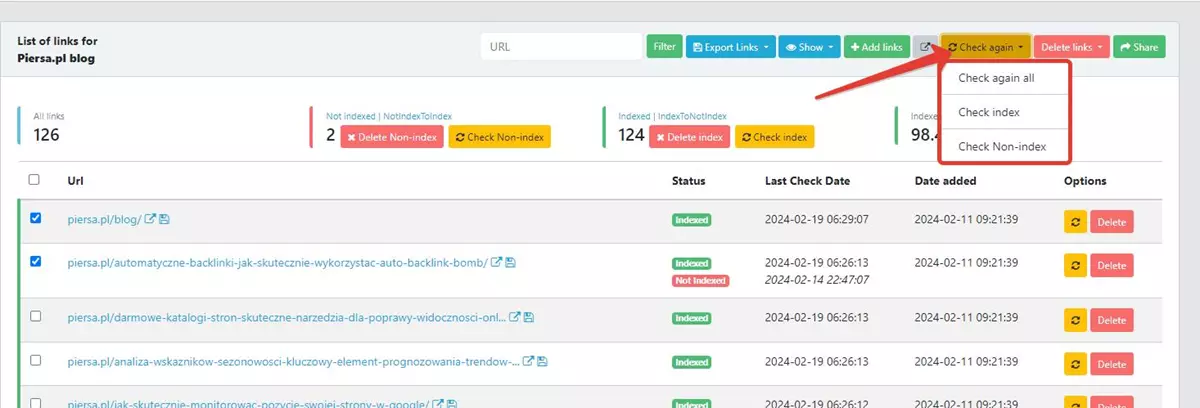Open external link icon for automatyczne-backlinki URL
This screenshot has width=1200, height=408.
[496, 263]
